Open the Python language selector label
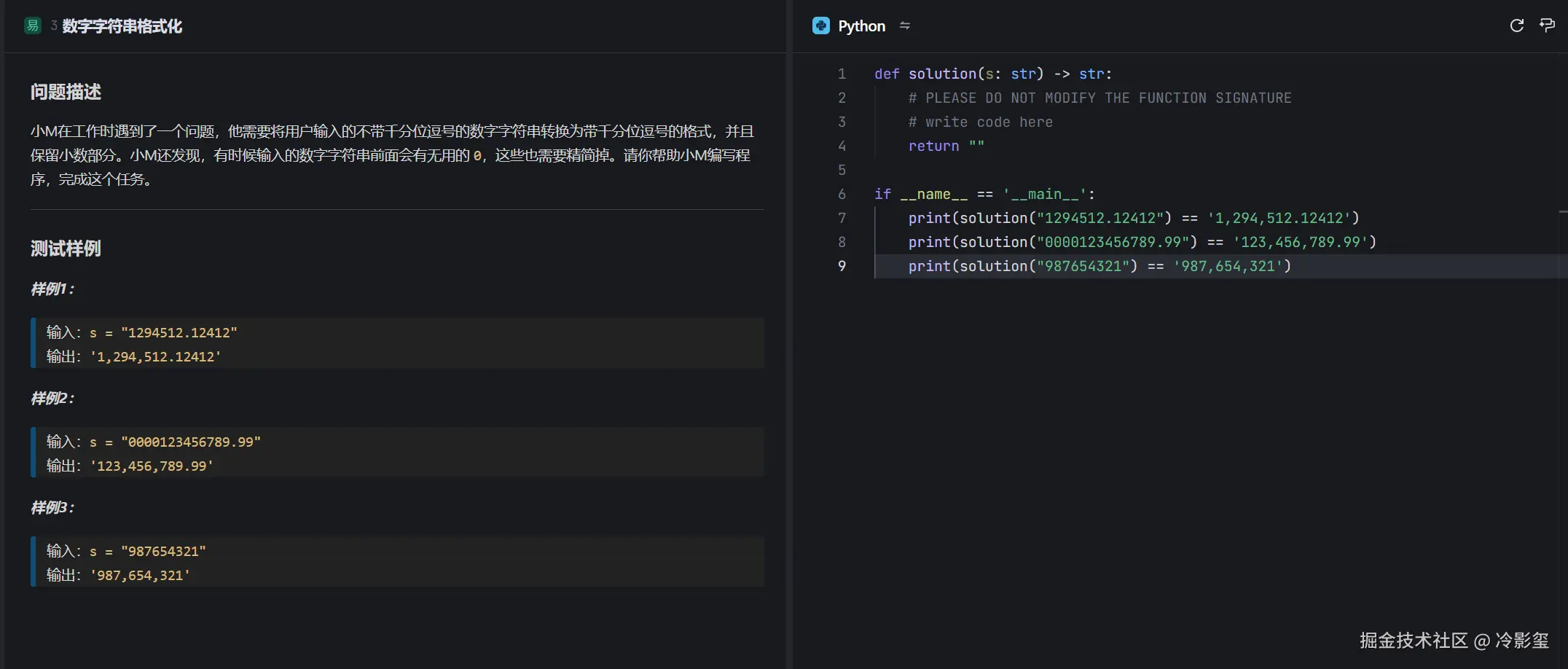The height and width of the screenshot is (669, 1568). [861, 26]
